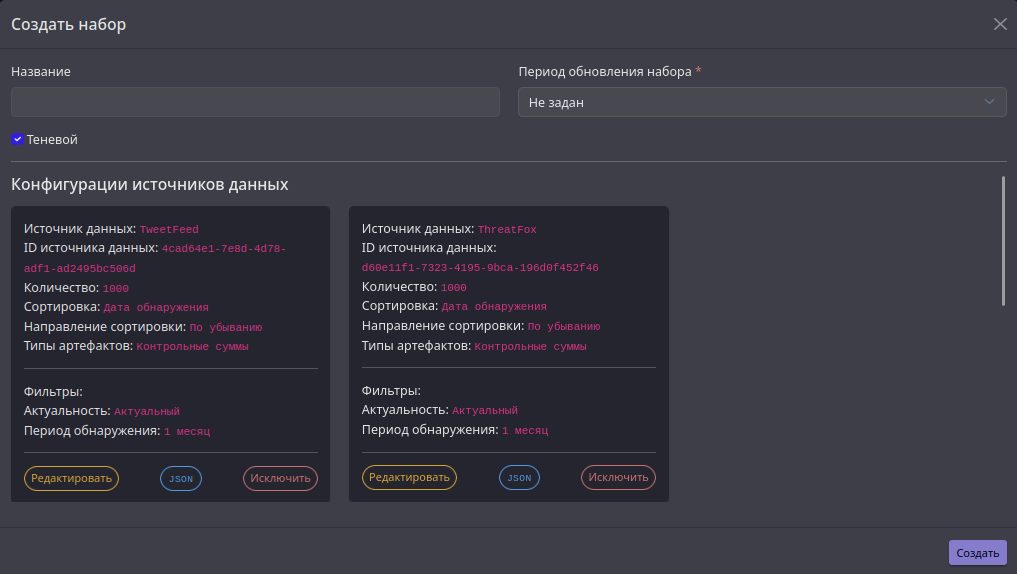1017x574 pixels.
Task: Click the ThreatFox source name value
Action: click(507, 230)
